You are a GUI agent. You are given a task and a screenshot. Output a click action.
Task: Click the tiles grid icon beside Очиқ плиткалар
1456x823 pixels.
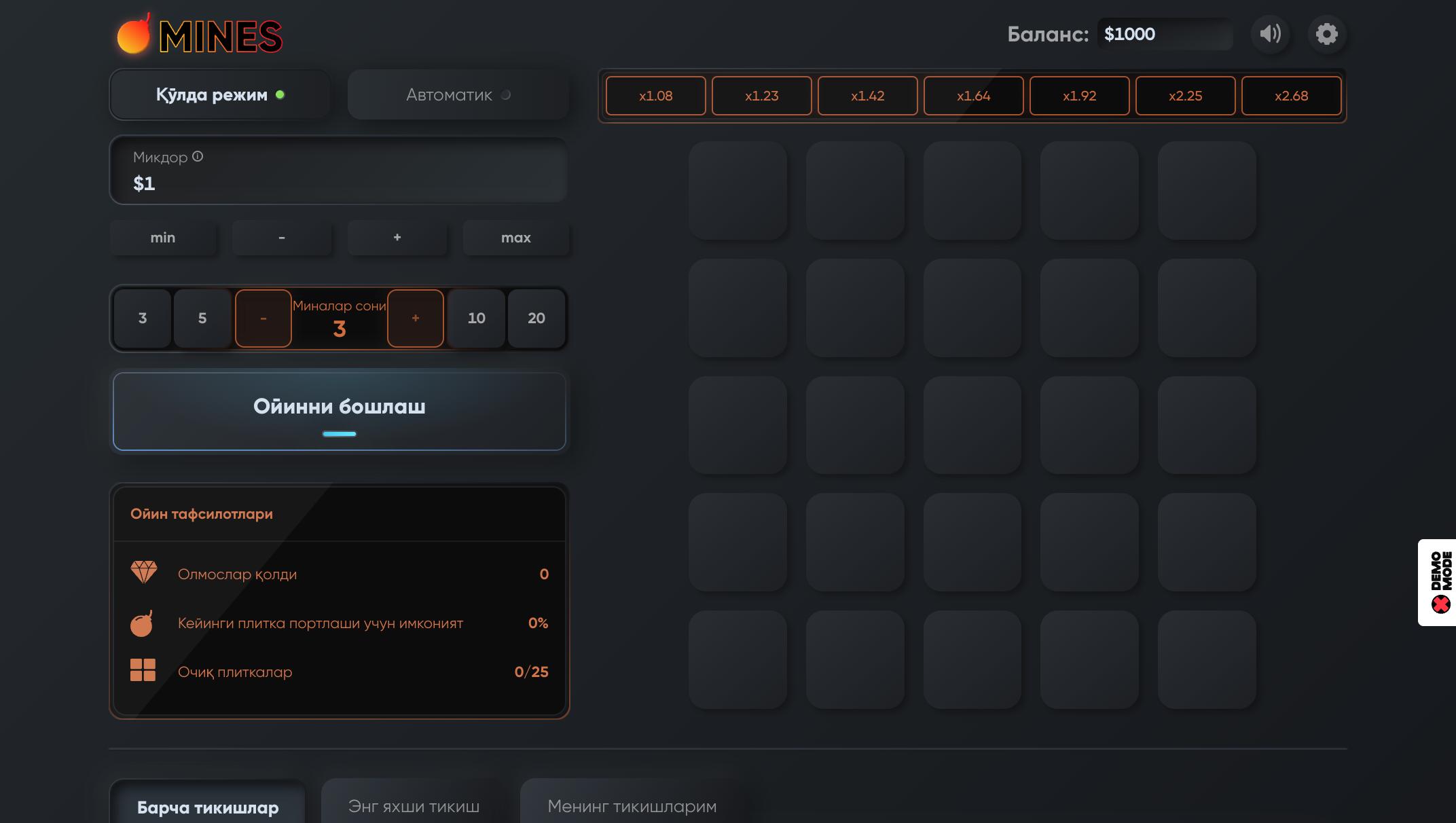(143, 670)
